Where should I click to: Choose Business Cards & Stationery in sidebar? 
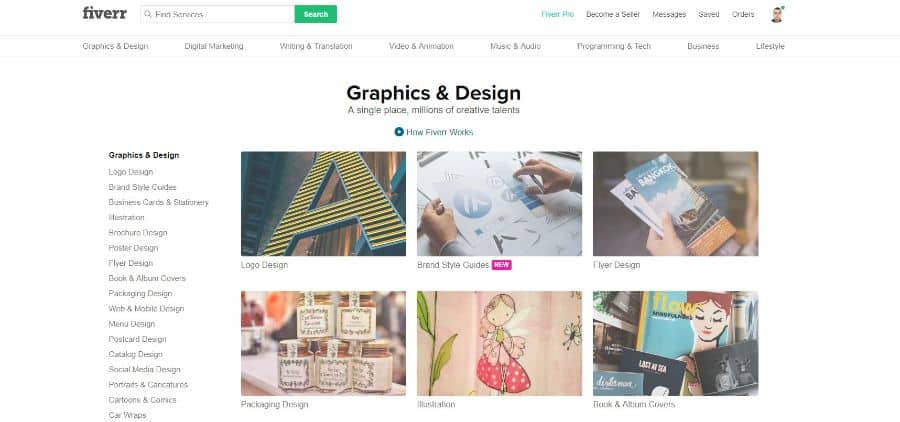pyautogui.click(x=158, y=202)
